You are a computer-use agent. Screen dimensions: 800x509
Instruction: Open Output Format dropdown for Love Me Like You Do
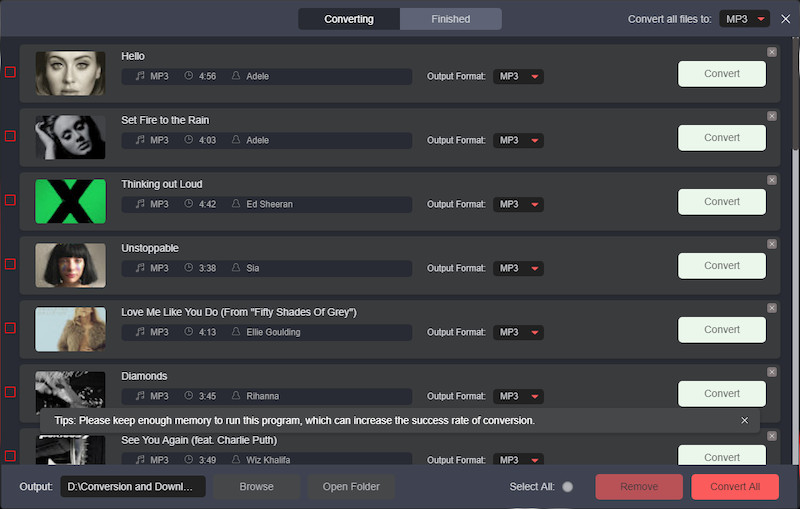(x=518, y=333)
